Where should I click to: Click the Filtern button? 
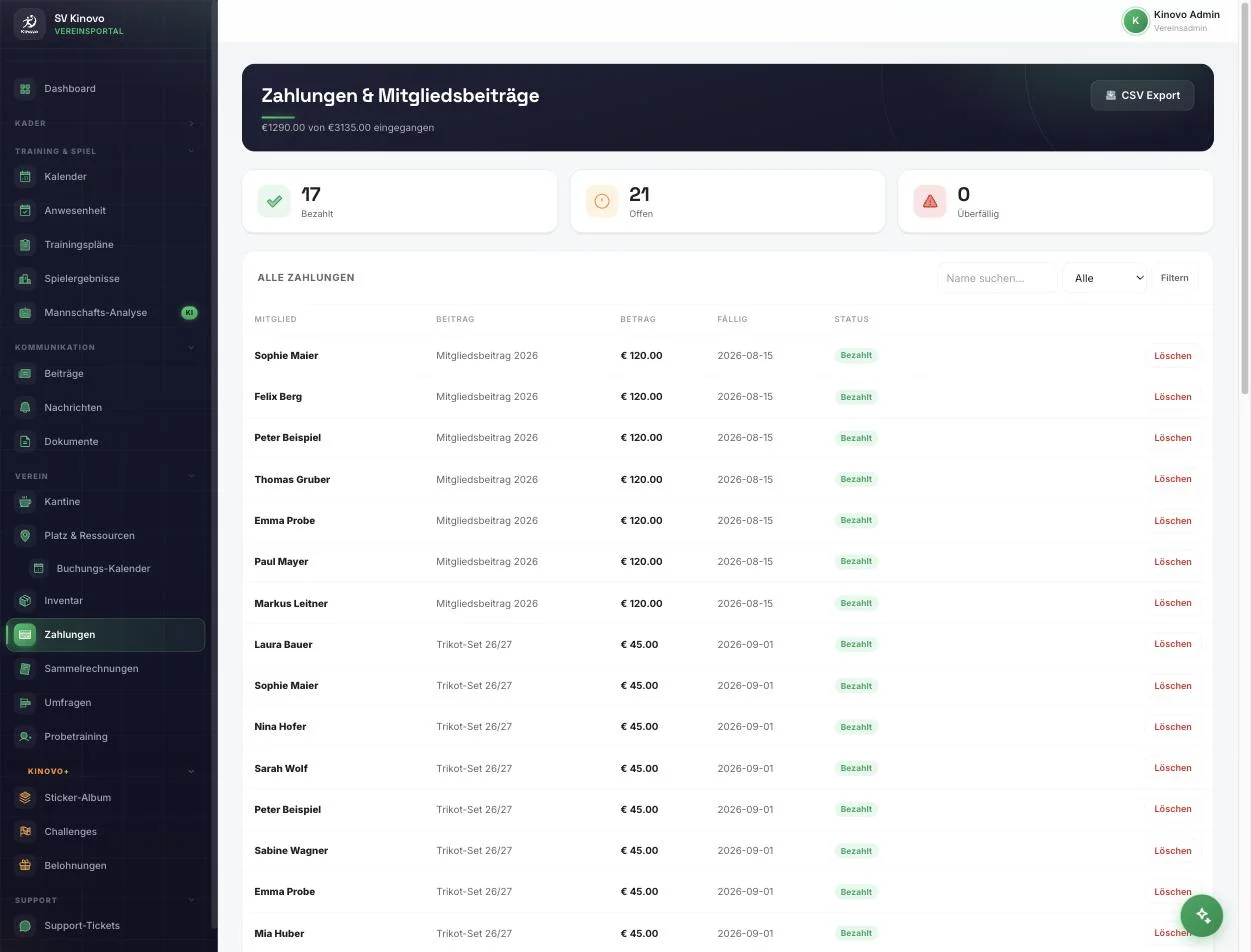click(x=1174, y=278)
